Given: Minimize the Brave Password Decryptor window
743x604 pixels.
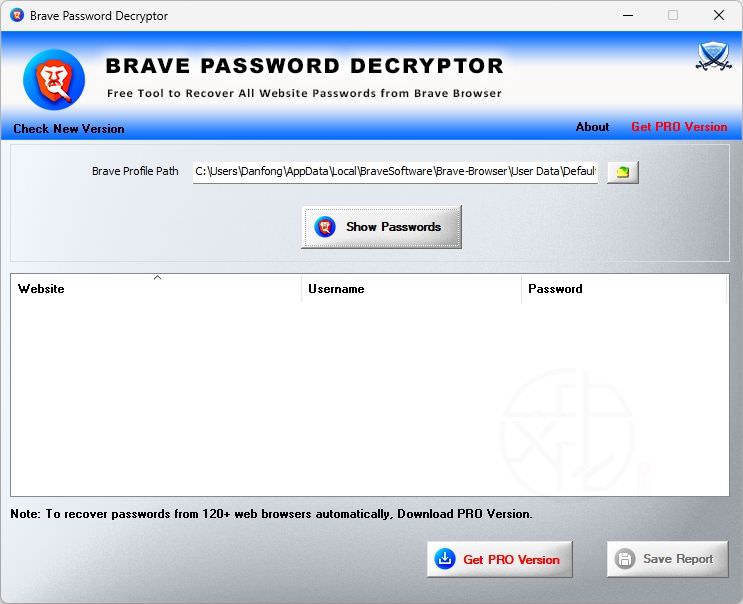Looking at the screenshot, I should click(x=628, y=15).
